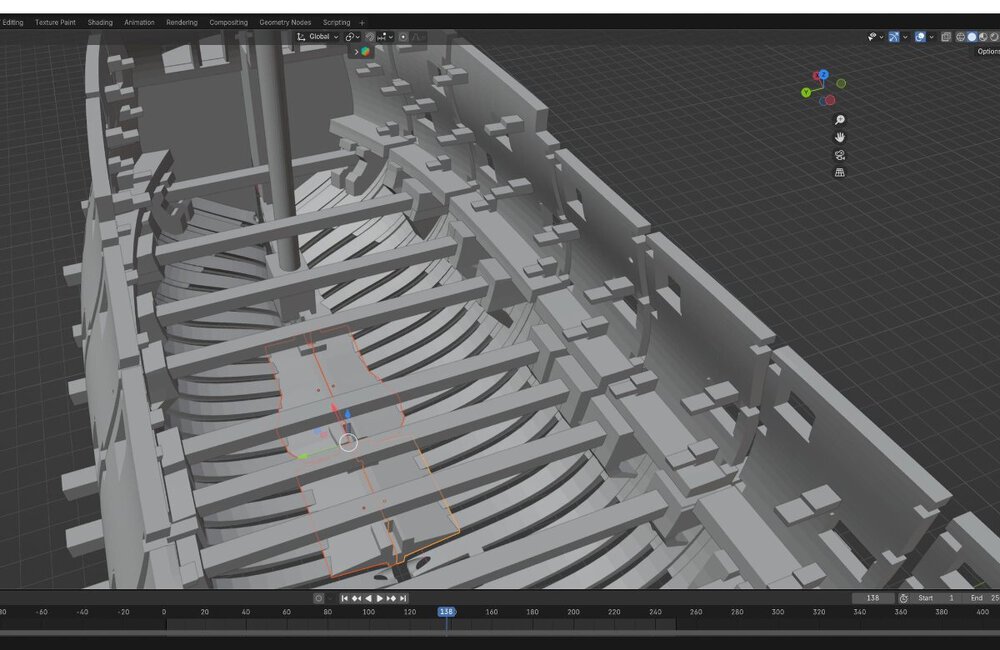
Task: Toggle snapping with the magnet icon
Action: (369, 37)
